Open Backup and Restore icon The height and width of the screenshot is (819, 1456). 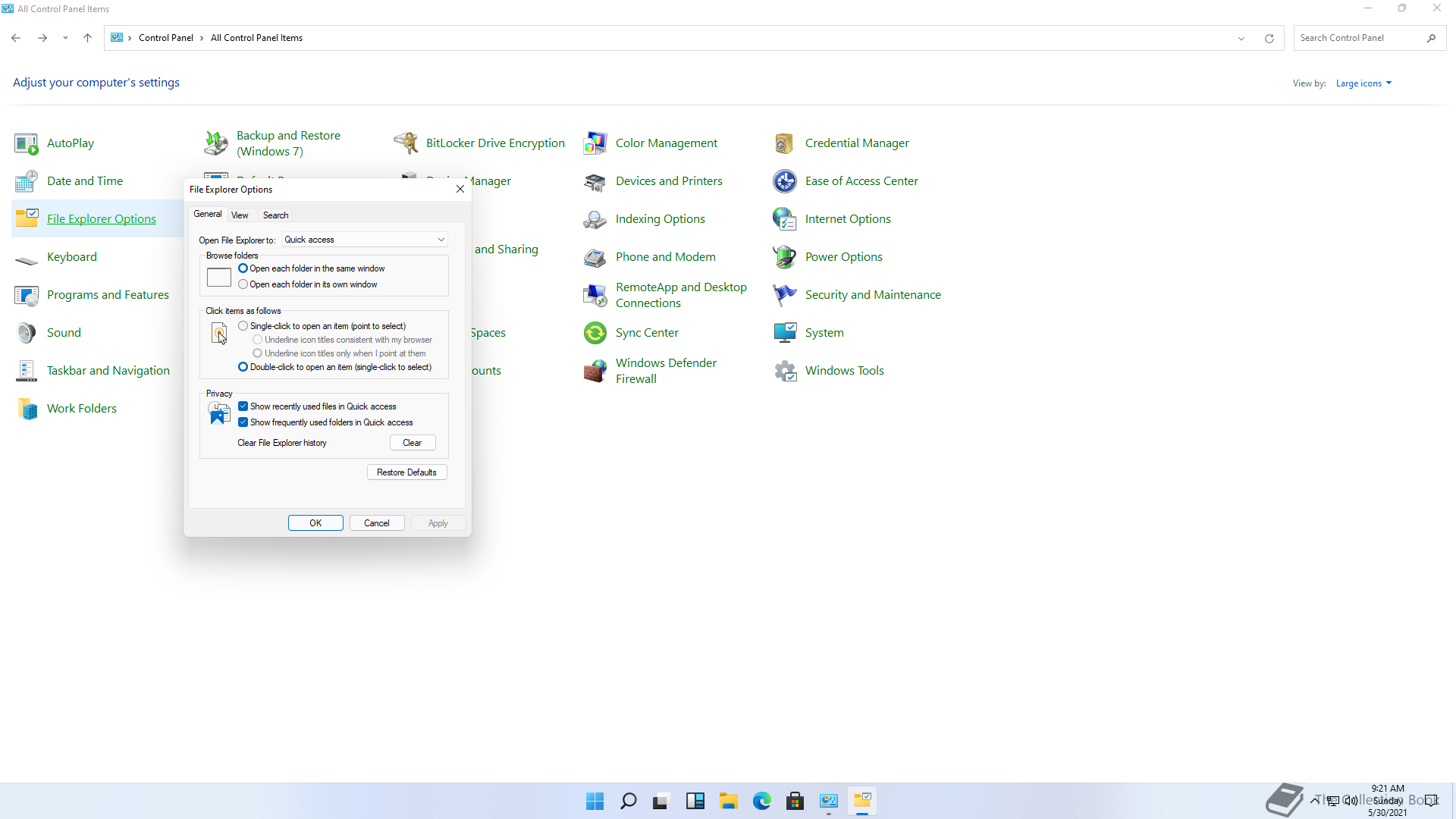click(216, 143)
